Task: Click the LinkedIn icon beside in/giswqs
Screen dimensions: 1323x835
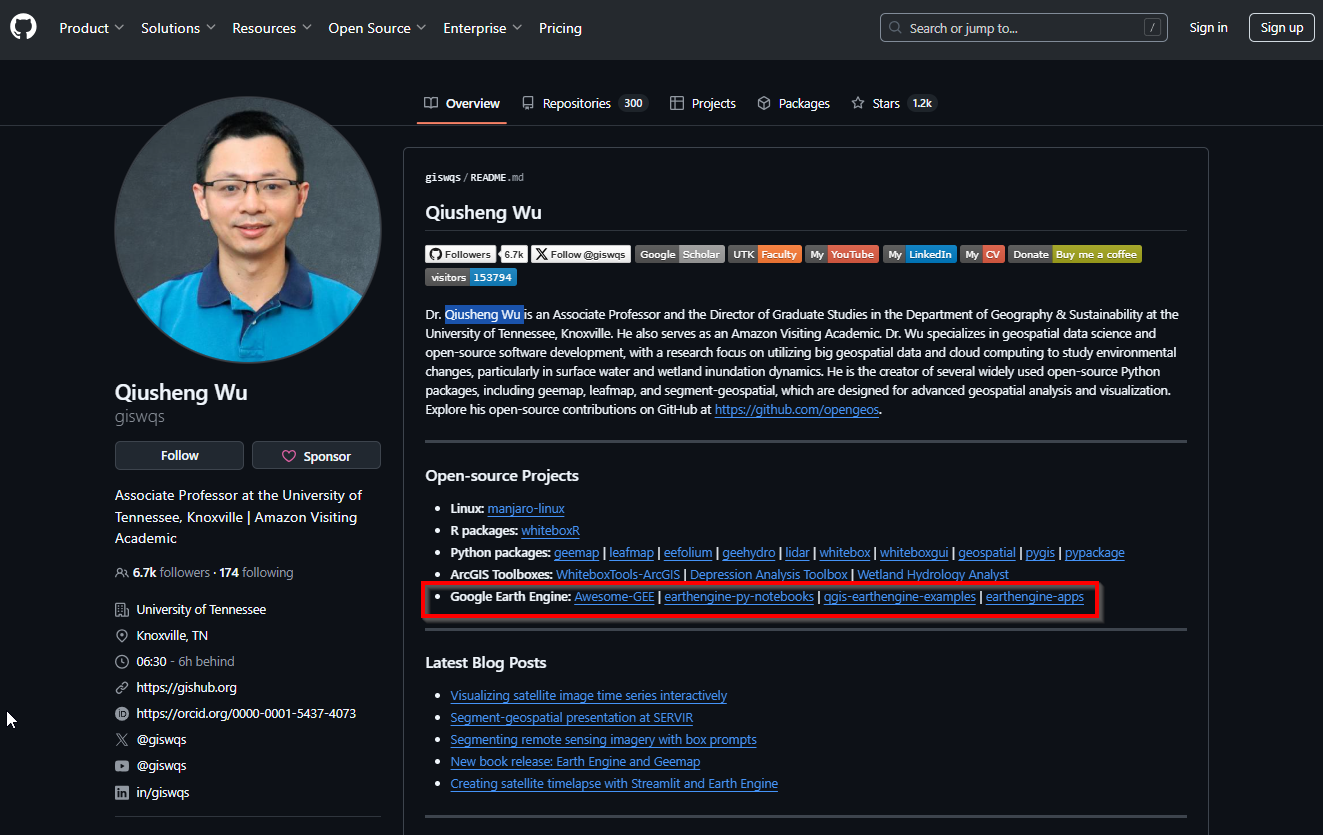Action: tap(122, 792)
